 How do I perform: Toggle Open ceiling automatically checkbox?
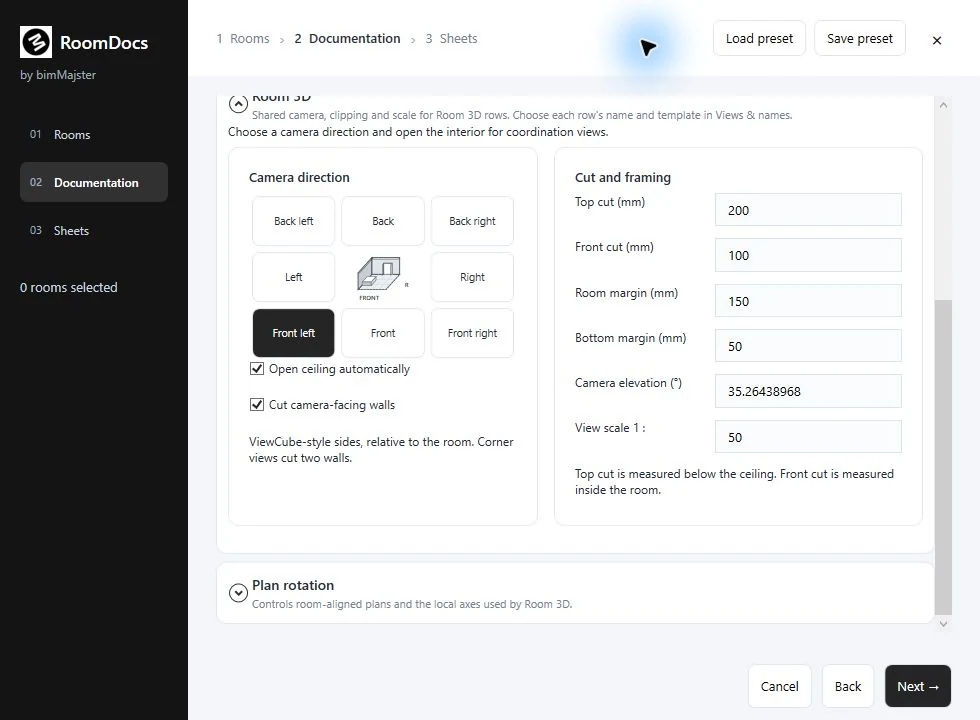[256, 369]
